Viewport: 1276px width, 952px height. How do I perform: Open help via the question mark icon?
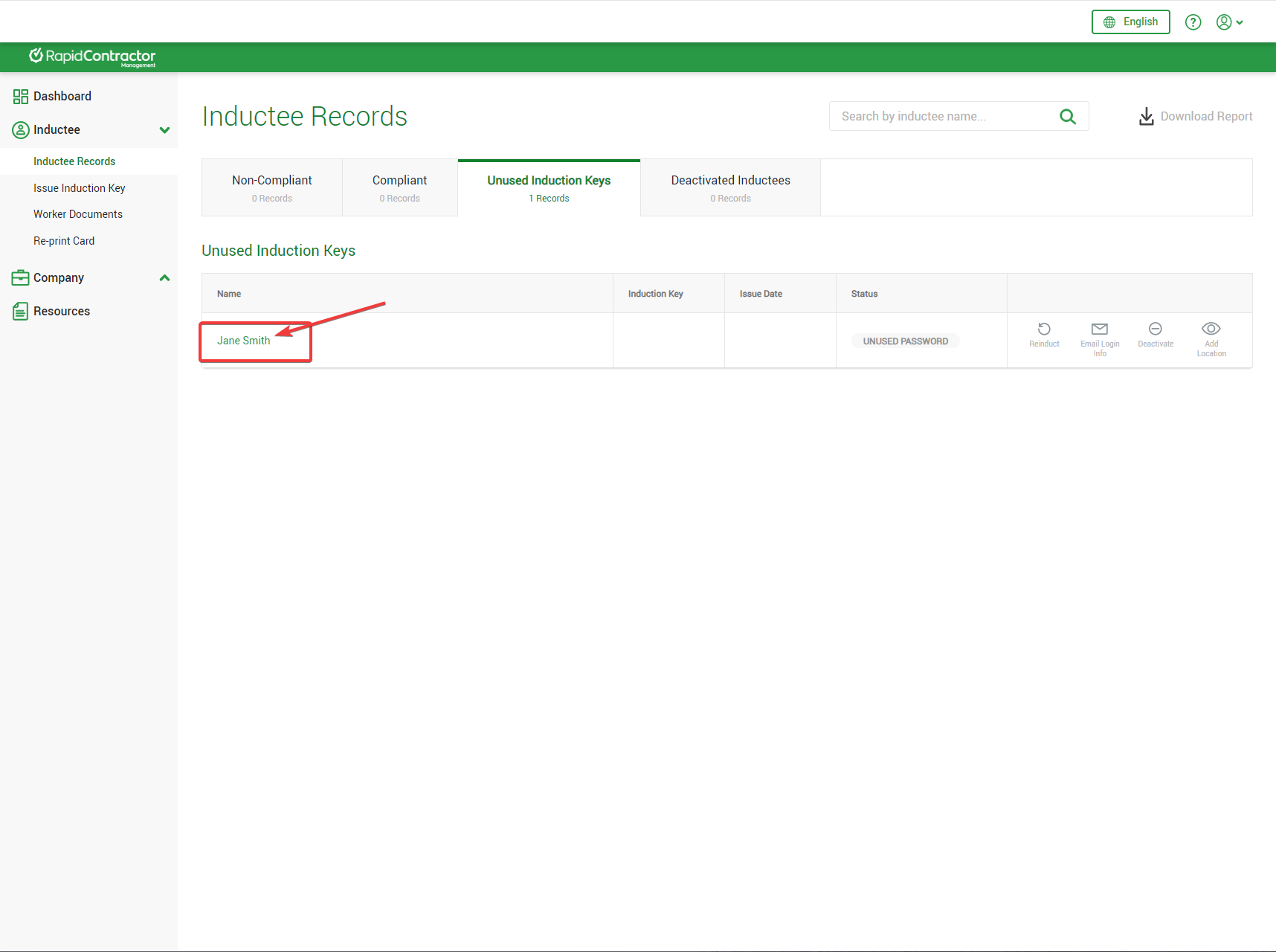[x=1193, y=22]
